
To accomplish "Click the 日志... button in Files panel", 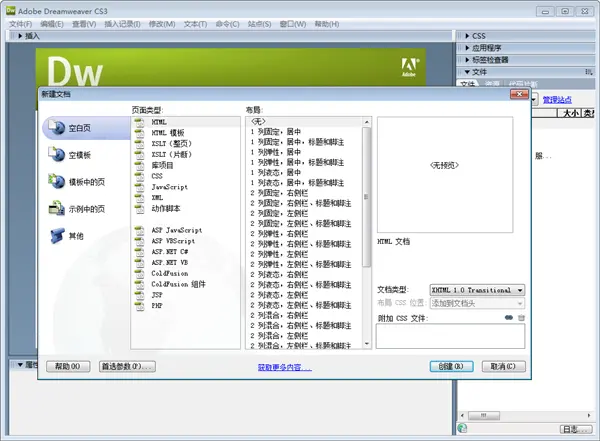I will 576,430.
